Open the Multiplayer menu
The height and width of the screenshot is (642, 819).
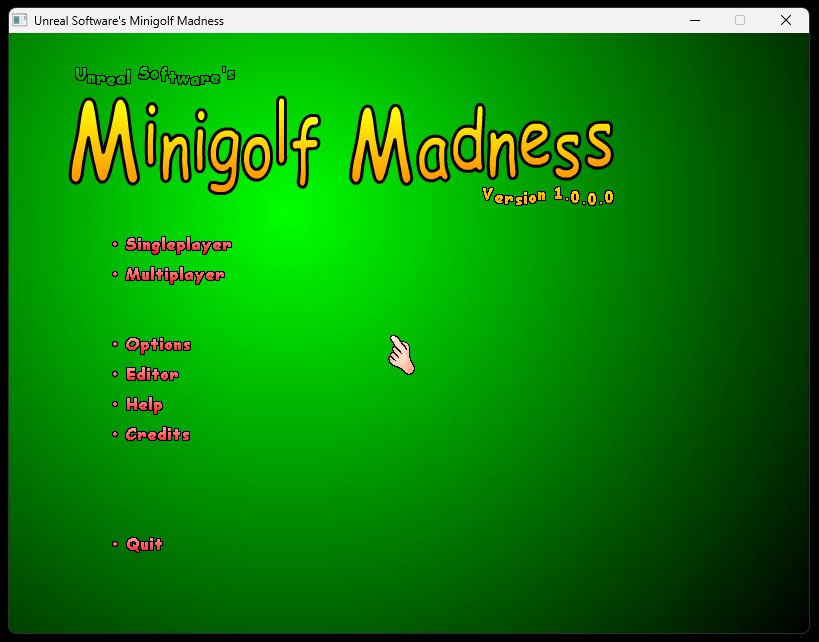pos(175,275)
